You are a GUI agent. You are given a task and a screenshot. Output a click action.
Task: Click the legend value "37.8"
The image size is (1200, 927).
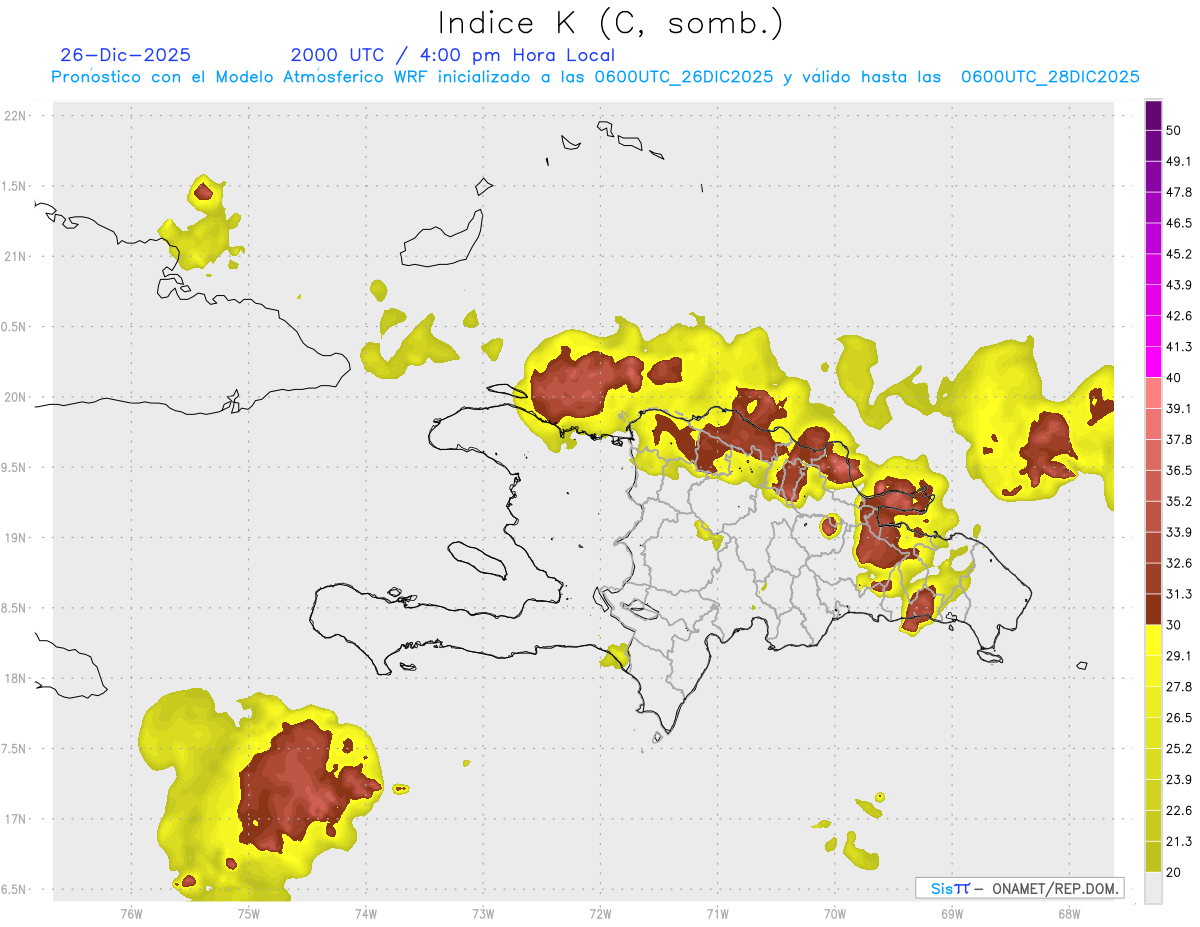pos(1179,439)
